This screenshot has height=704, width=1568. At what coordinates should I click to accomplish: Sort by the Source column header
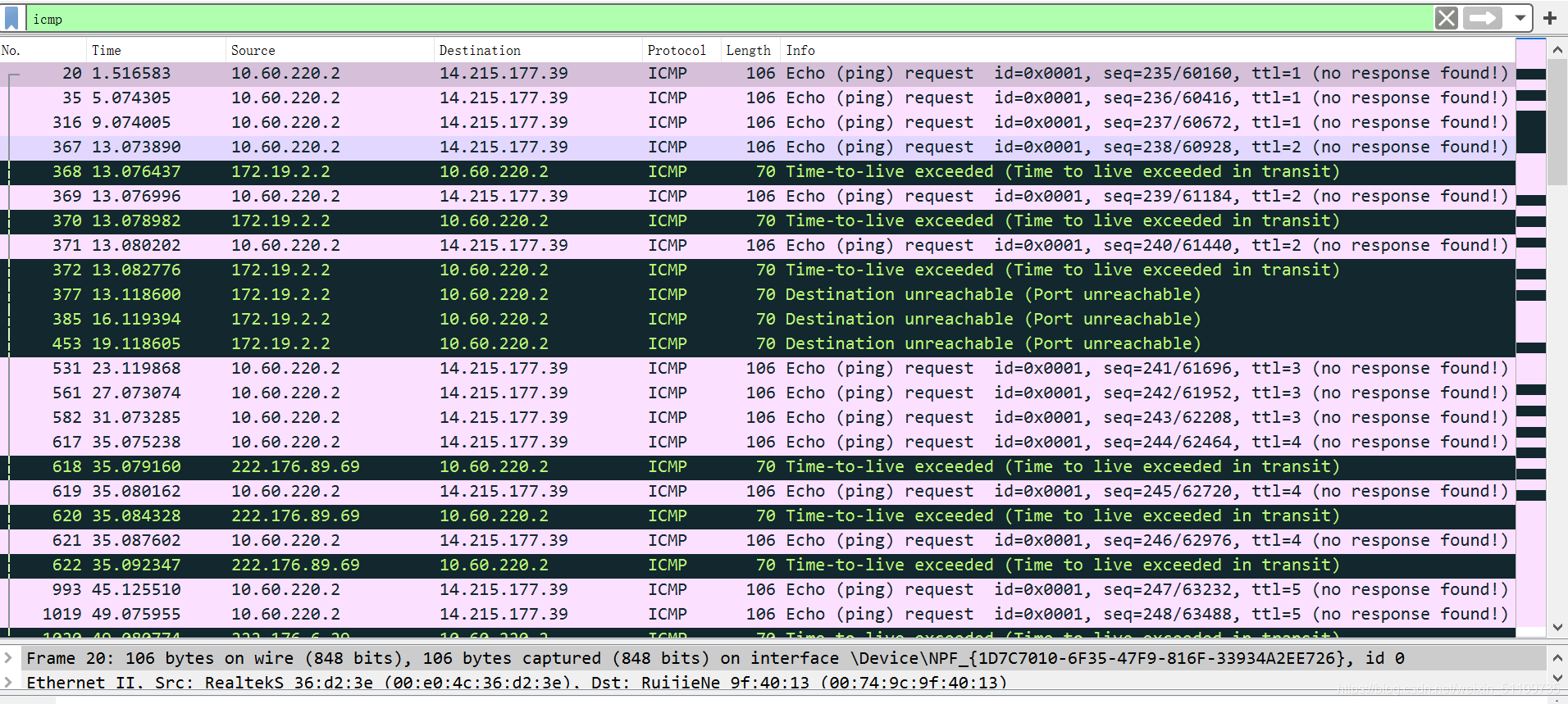click(x=330, y=50)
